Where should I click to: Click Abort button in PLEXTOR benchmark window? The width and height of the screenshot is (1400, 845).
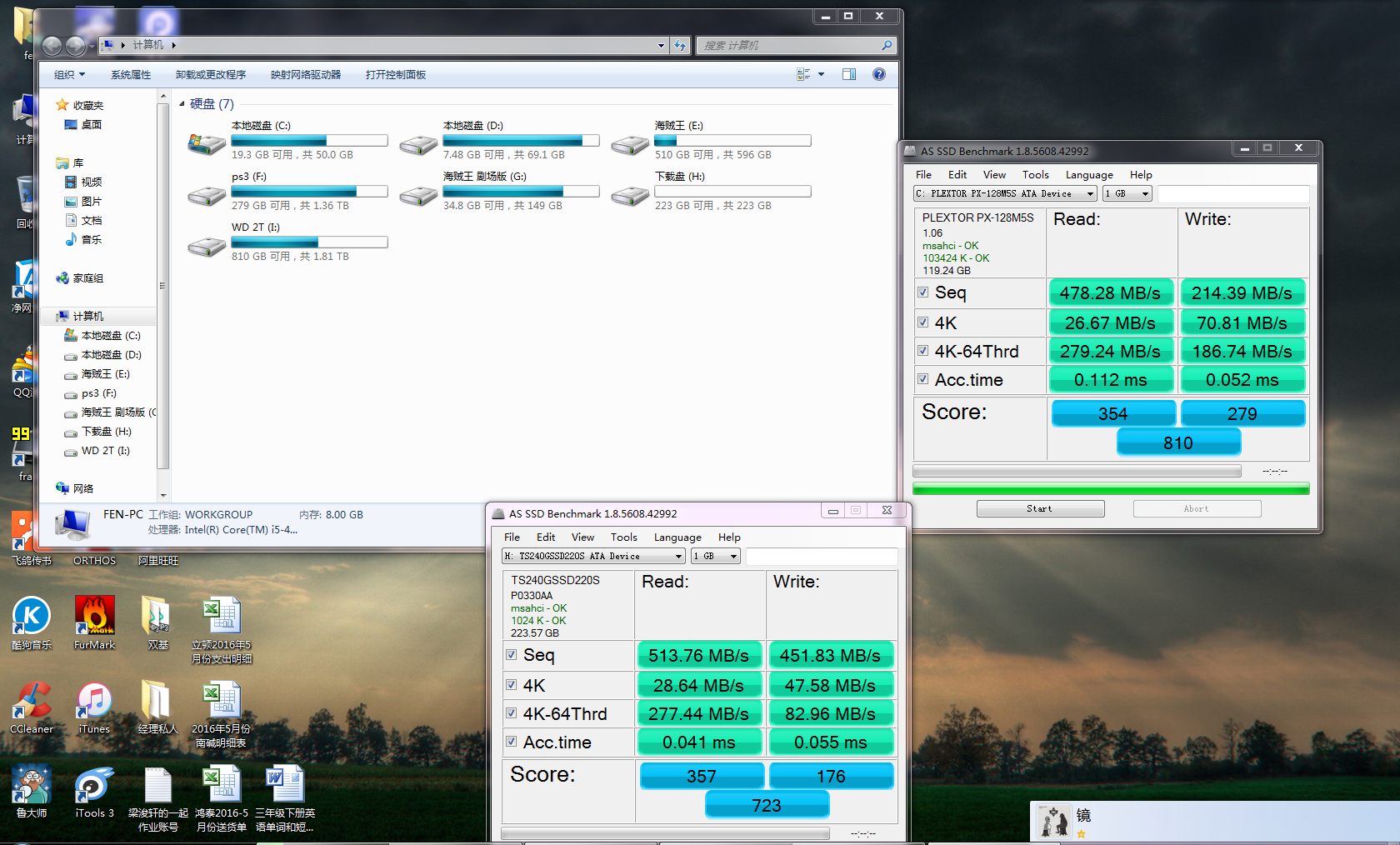point(1197,508)
